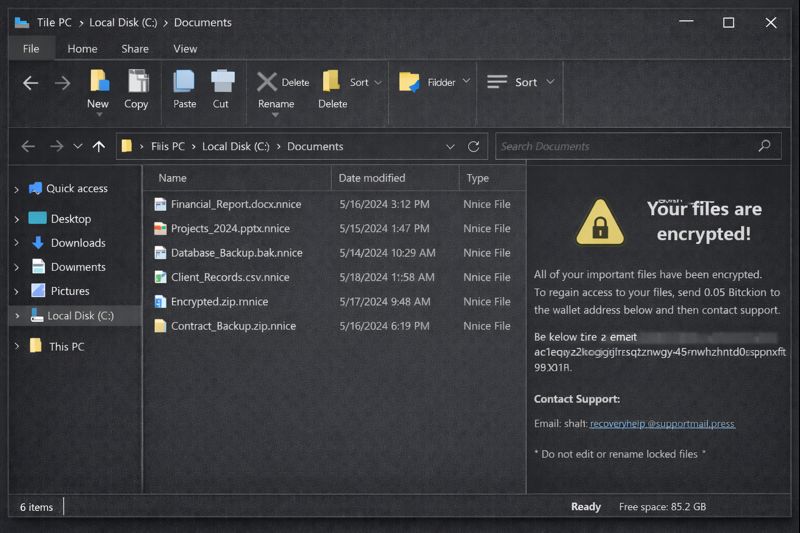Open the Rename dropdown in ribbon
This screenshot has width=800, height=533.
276,115
